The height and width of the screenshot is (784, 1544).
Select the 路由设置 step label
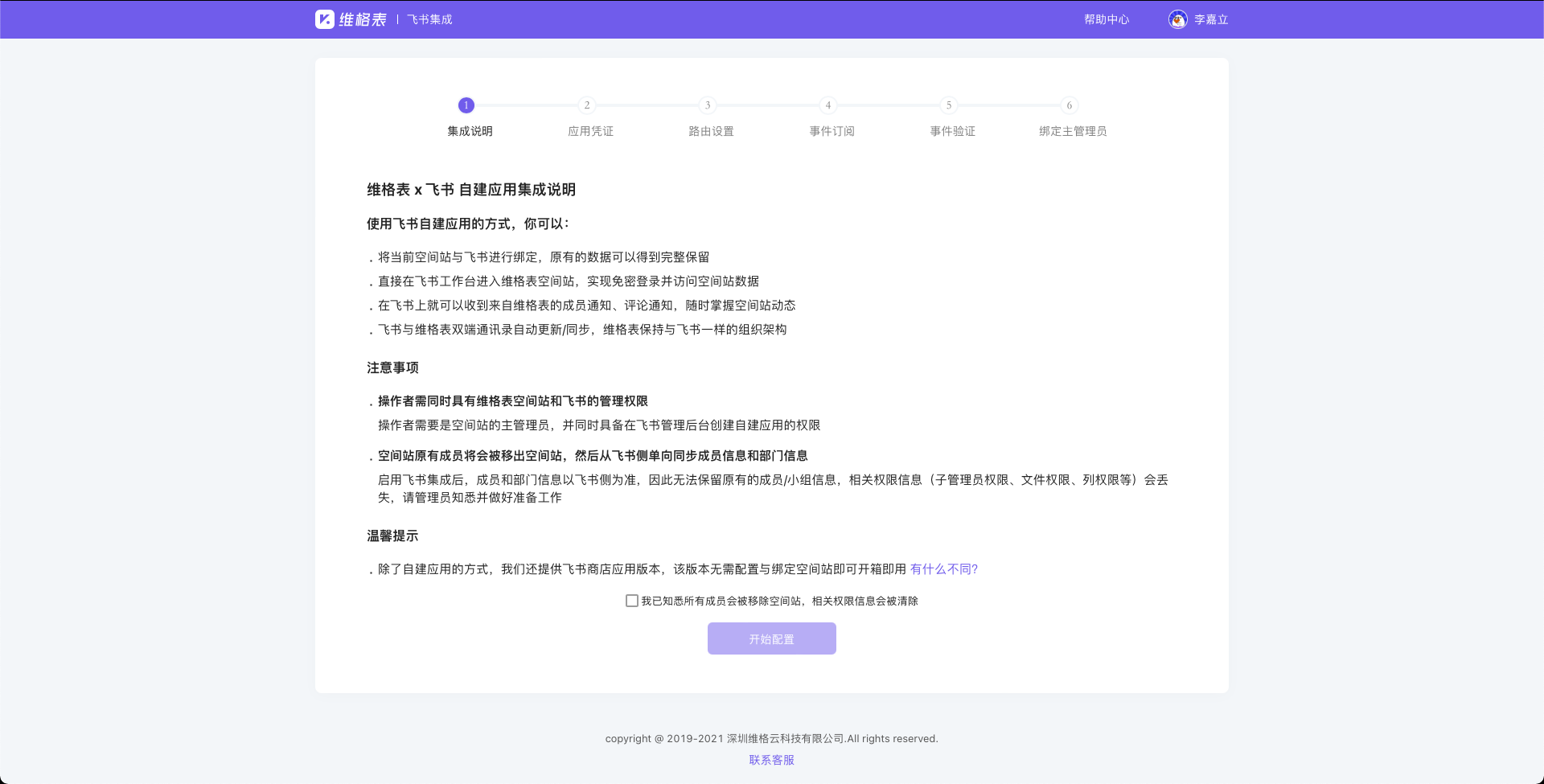point(712,131)
